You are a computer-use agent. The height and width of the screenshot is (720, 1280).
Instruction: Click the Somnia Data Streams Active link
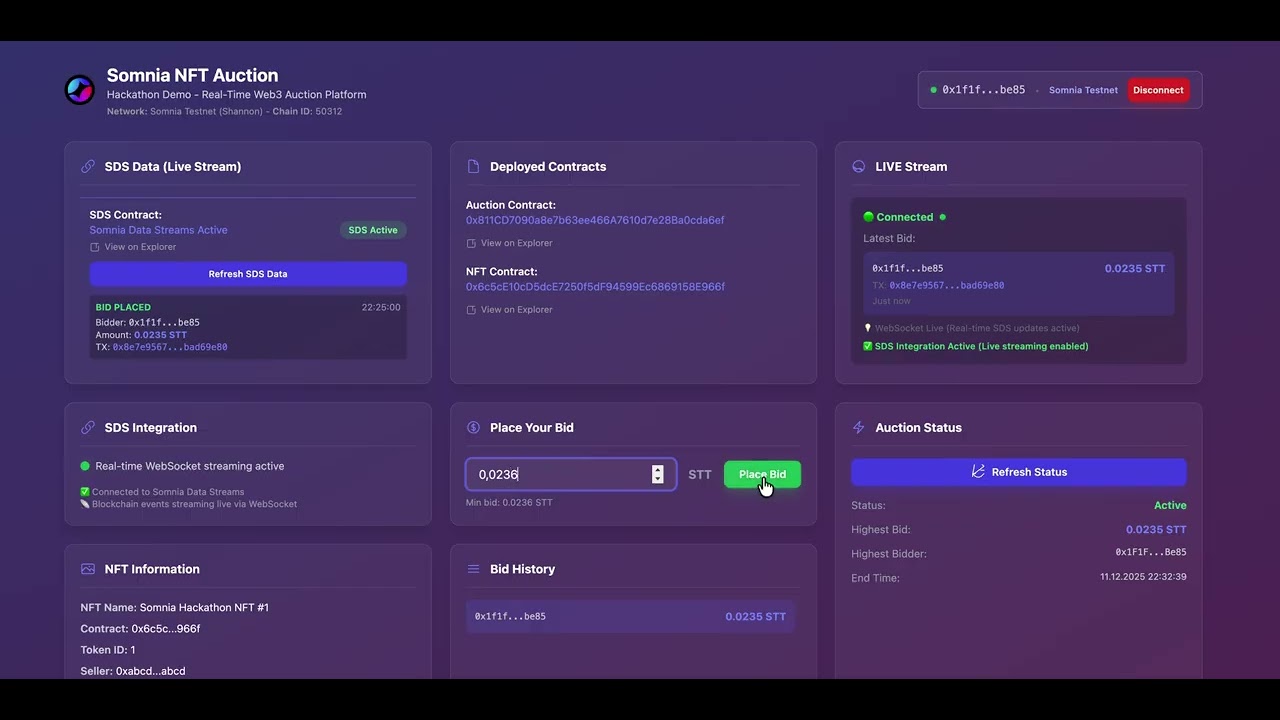[x=158, y=230]
